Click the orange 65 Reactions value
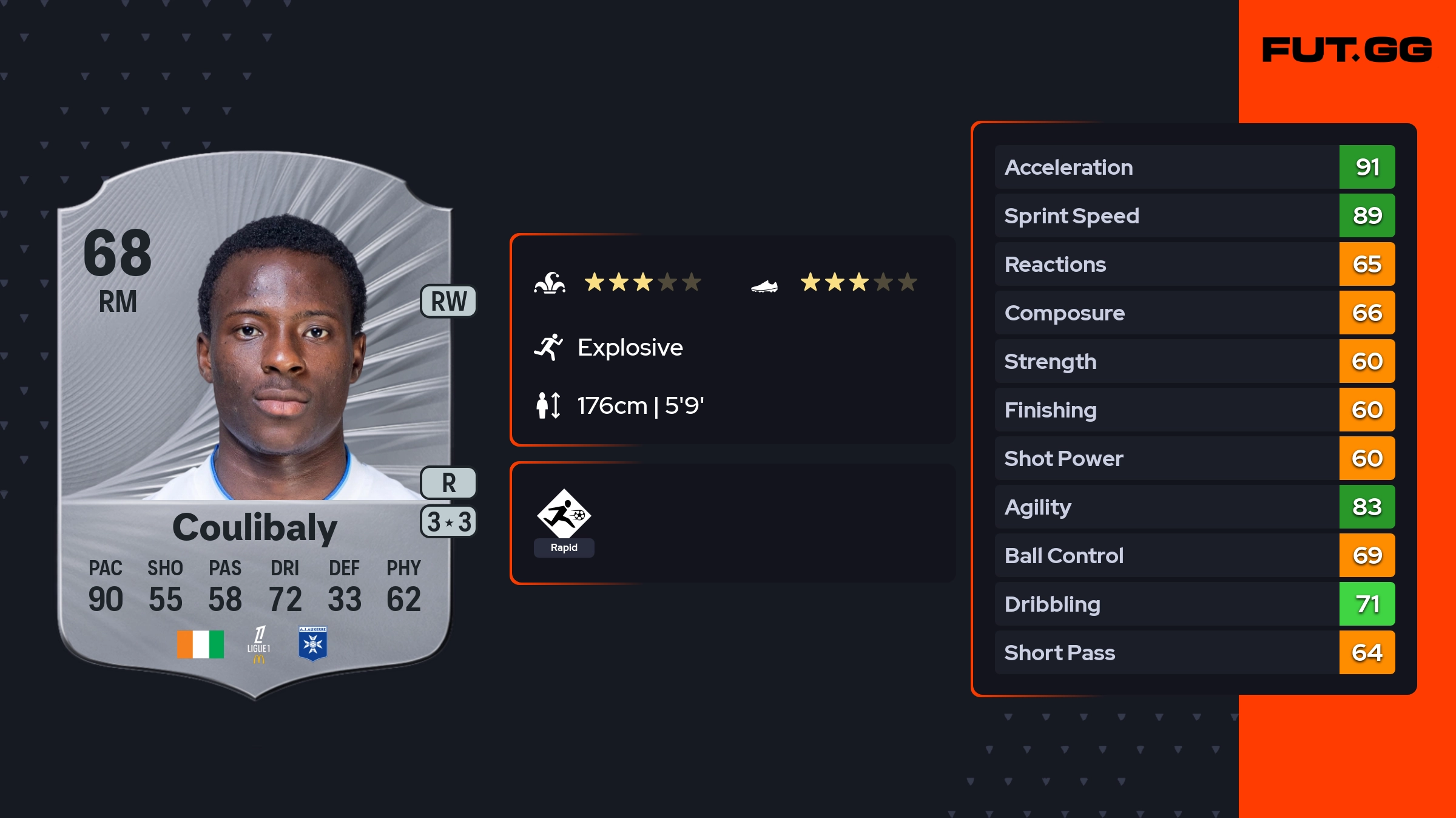Screen dimensions: 1456x818 [x=1367, y=264]
